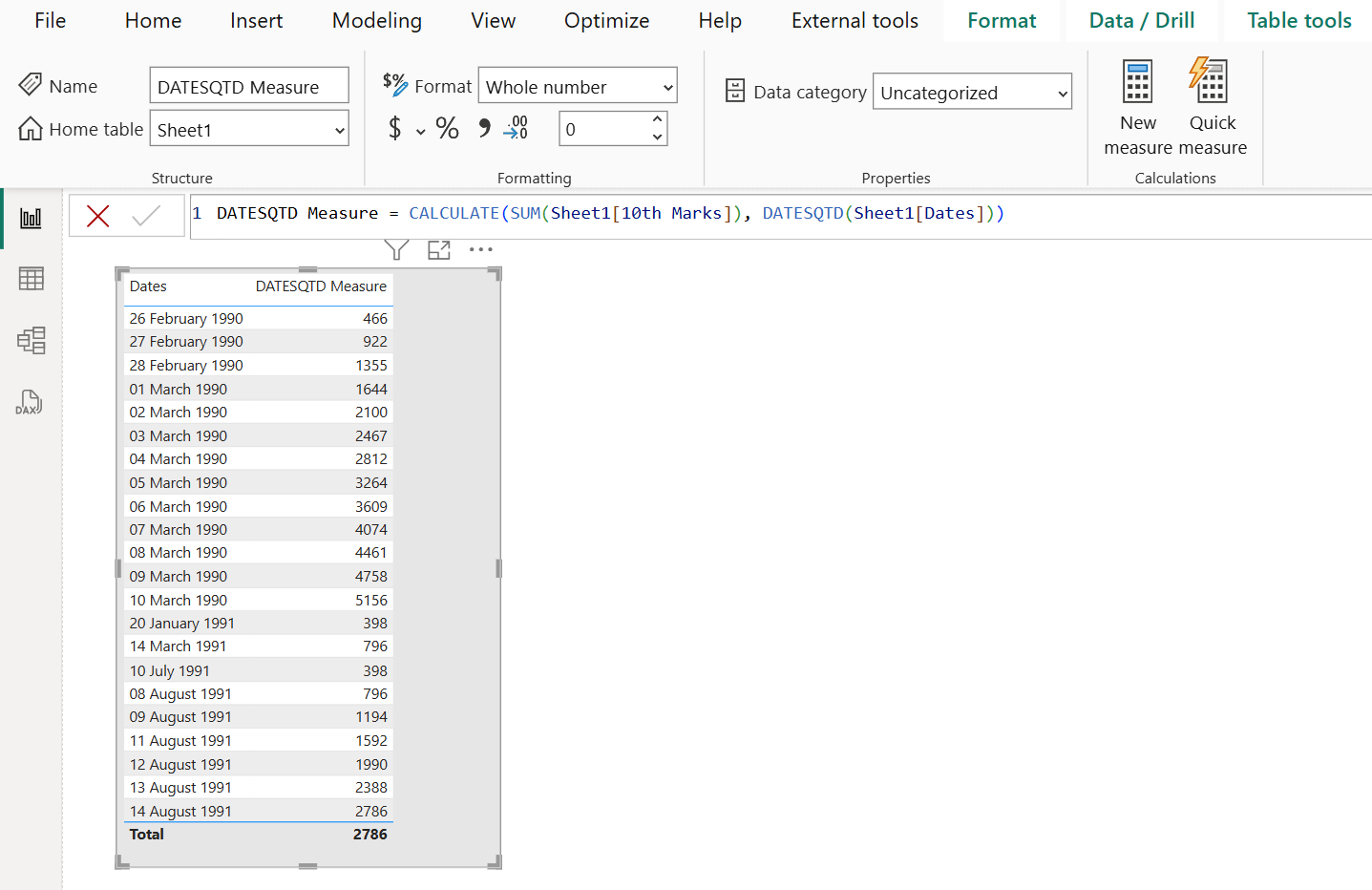Open the filter icon above the table visual
Screen dimensions: 1372x890
395,248
